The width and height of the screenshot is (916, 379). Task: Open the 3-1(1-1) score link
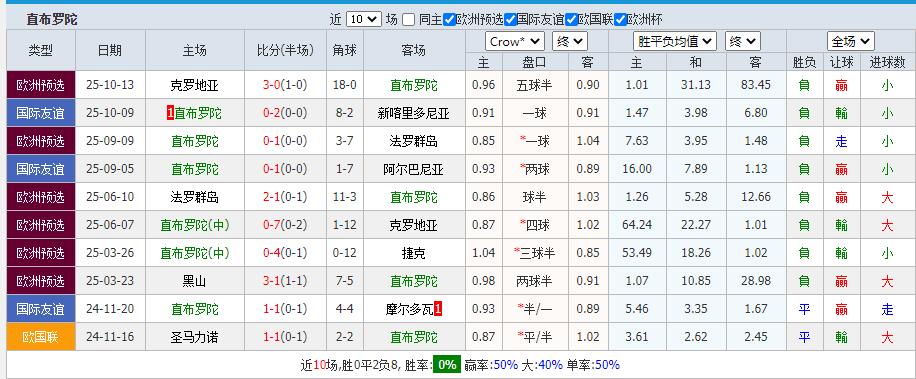coord(285,281)
